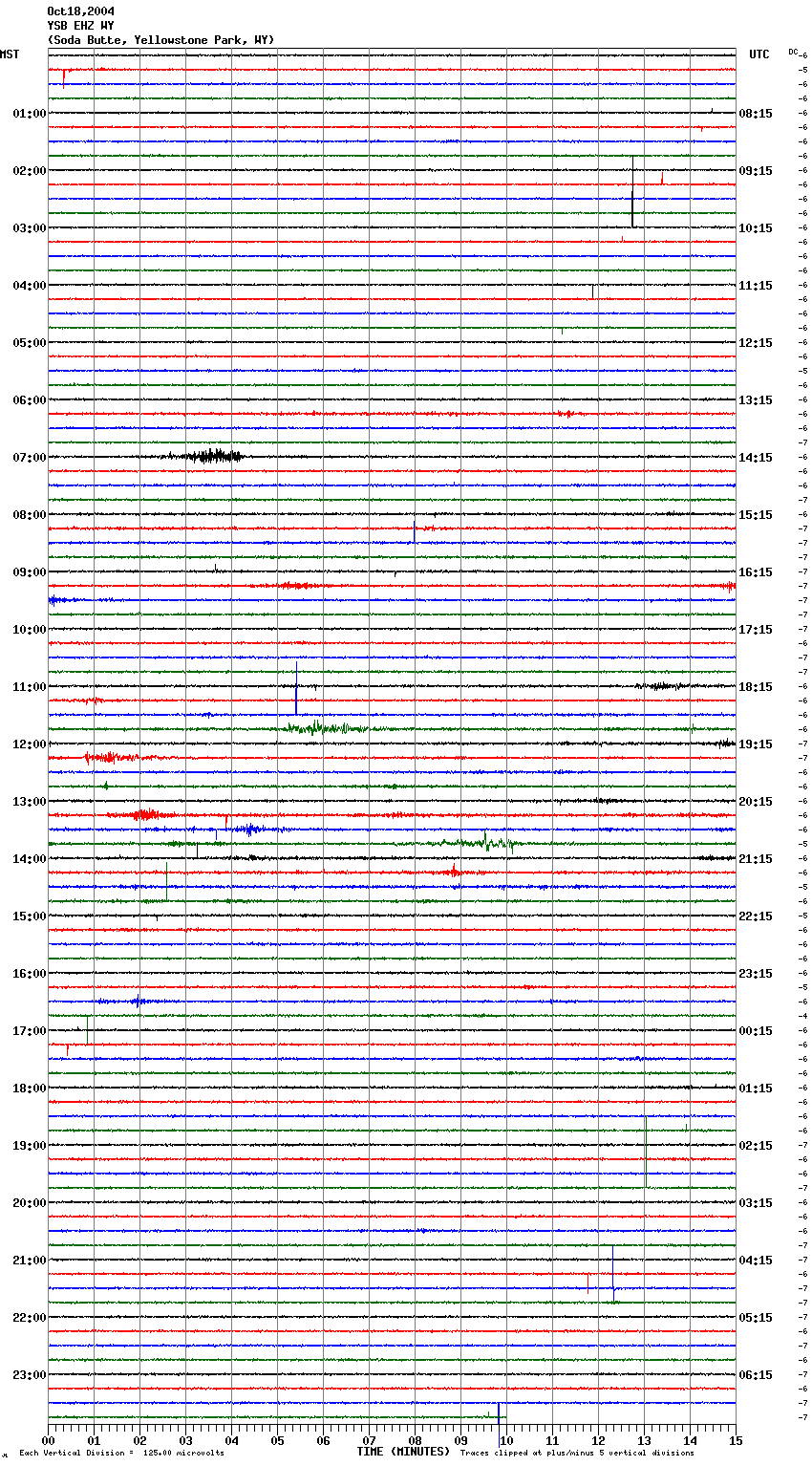Screen dimensions: 812x1466
Task: Click the 16:00 MST time label
Action: click(29, 974)
